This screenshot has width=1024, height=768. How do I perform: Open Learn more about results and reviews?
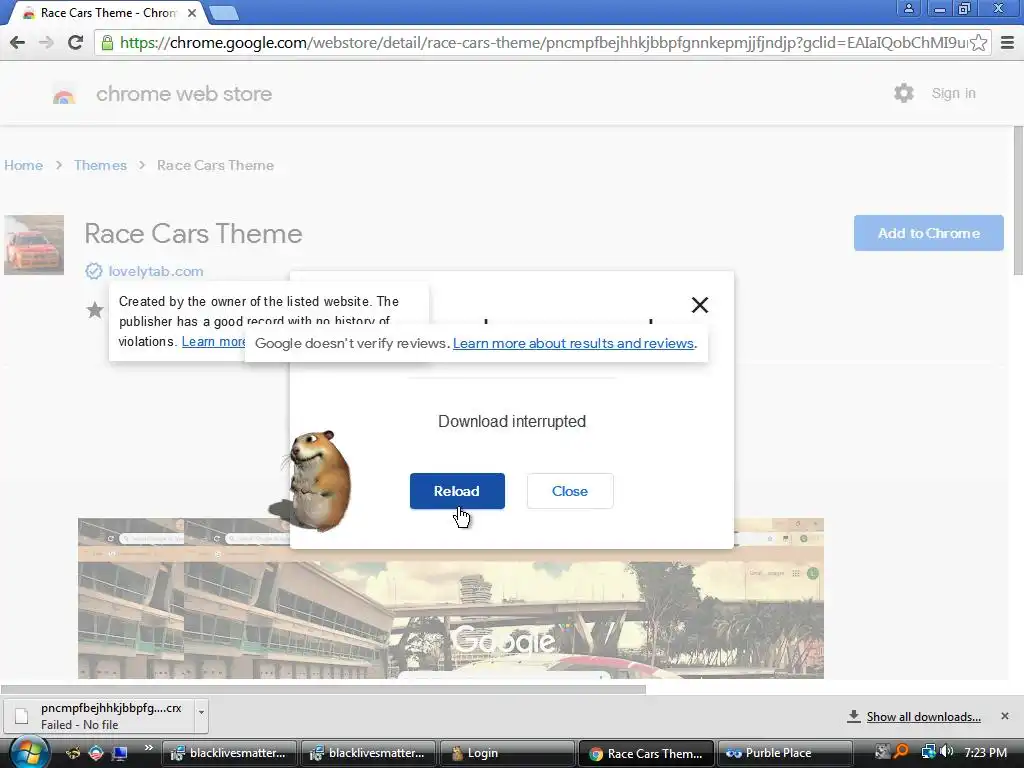pos(573,344)
